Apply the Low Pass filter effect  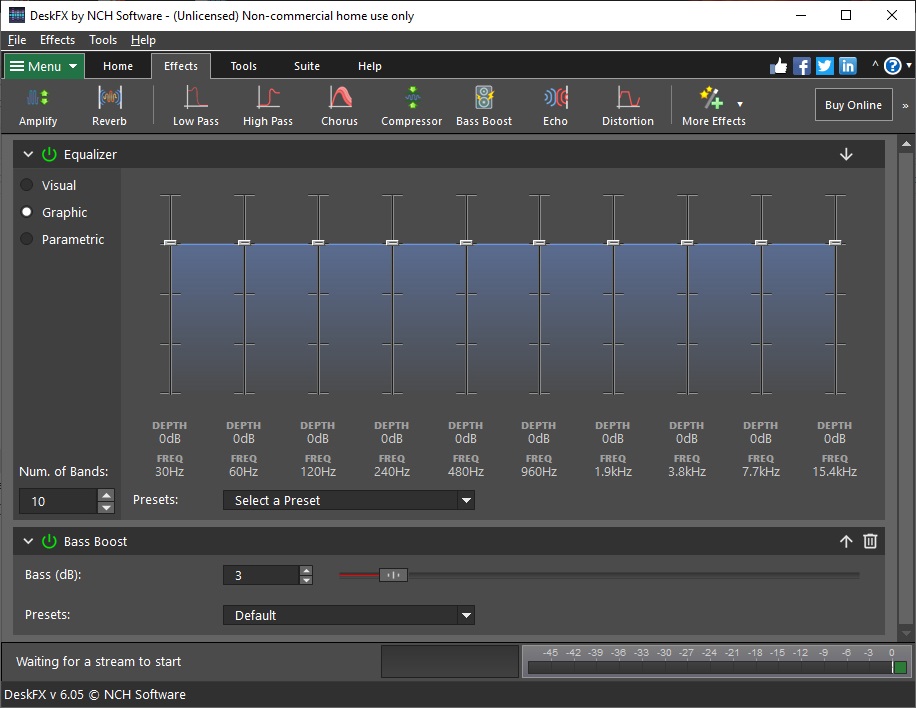pyautogui.click(x=195, y=104)
